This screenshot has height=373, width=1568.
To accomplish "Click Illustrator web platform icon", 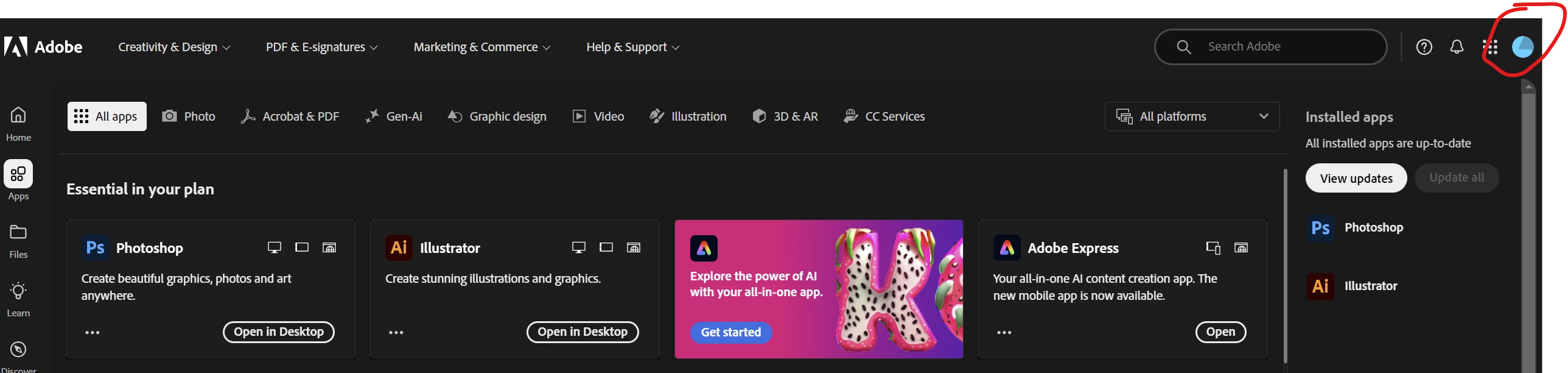I will point(634,247).
